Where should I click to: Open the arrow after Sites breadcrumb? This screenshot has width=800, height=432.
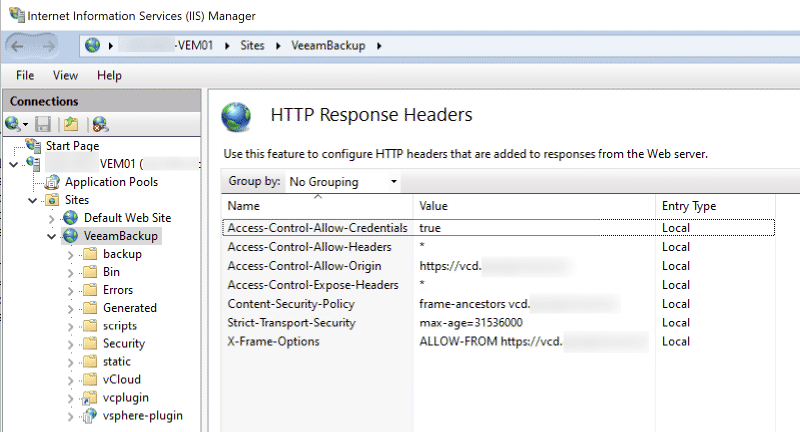pyautogui.click(x=278, y=46)
